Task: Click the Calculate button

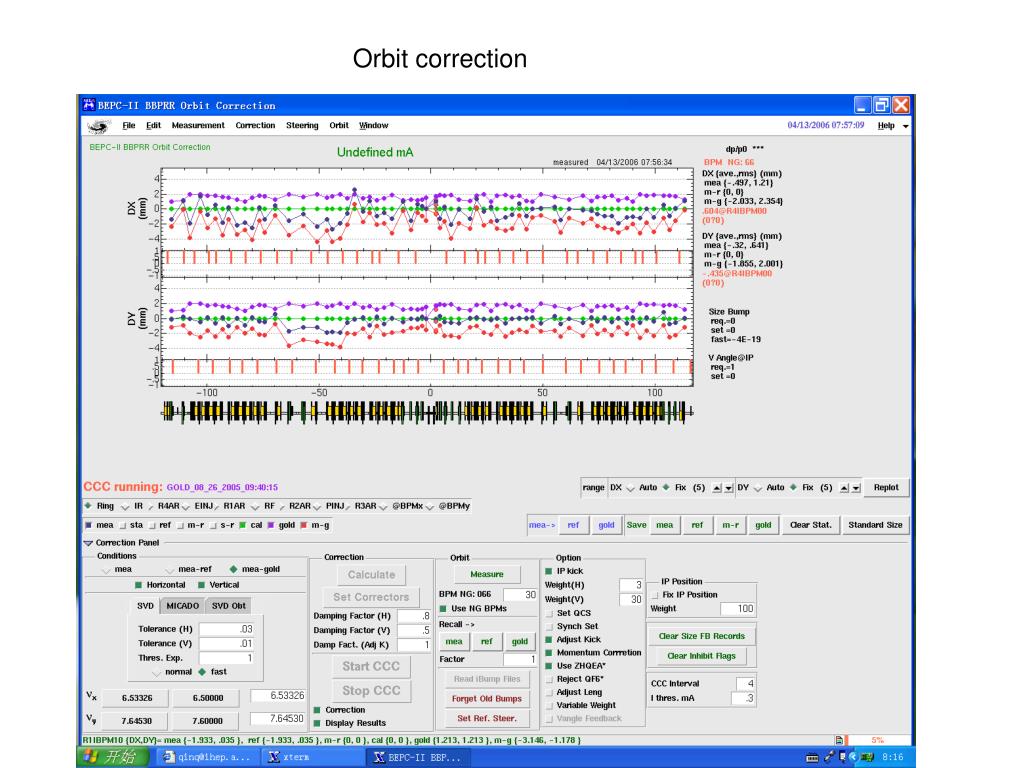Action: (372, 575)
